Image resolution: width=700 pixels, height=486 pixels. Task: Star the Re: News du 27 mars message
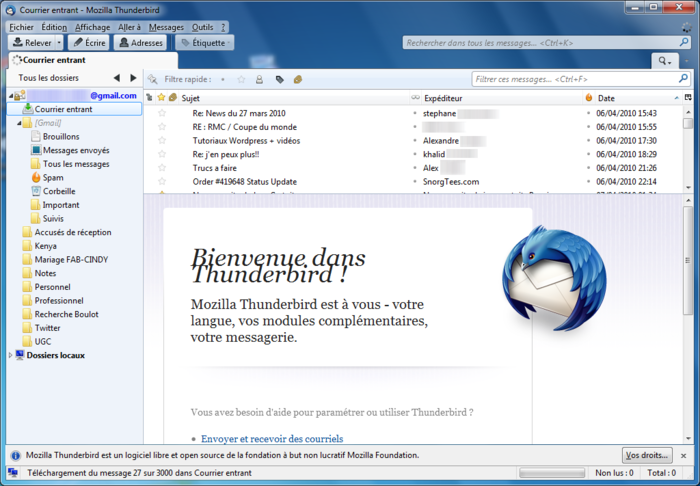(x=162, y=113)
